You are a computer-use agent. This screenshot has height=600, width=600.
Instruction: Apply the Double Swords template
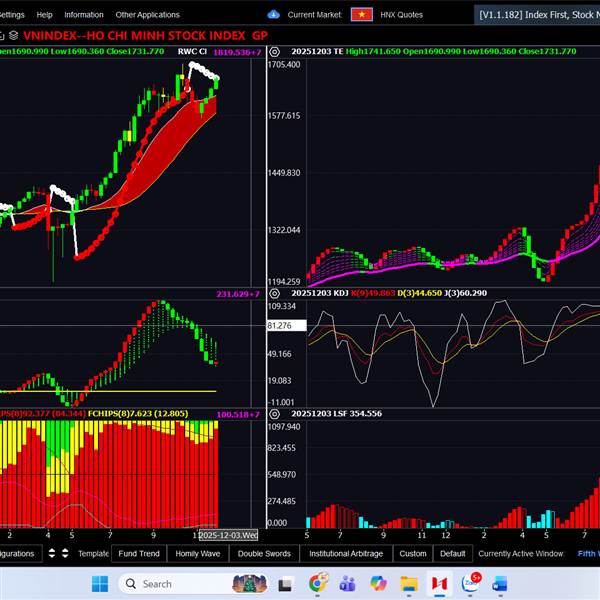click(x=264, y=553)
